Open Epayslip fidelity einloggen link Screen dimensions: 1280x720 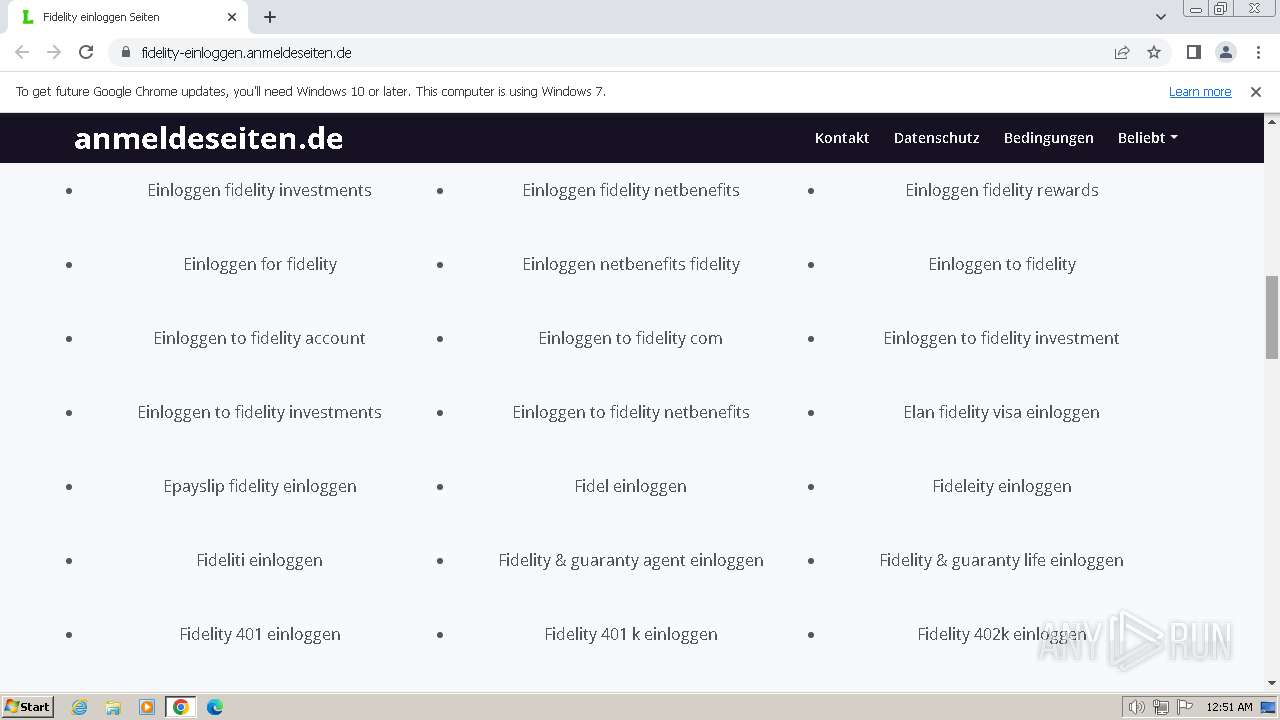[x=260, y=486]
